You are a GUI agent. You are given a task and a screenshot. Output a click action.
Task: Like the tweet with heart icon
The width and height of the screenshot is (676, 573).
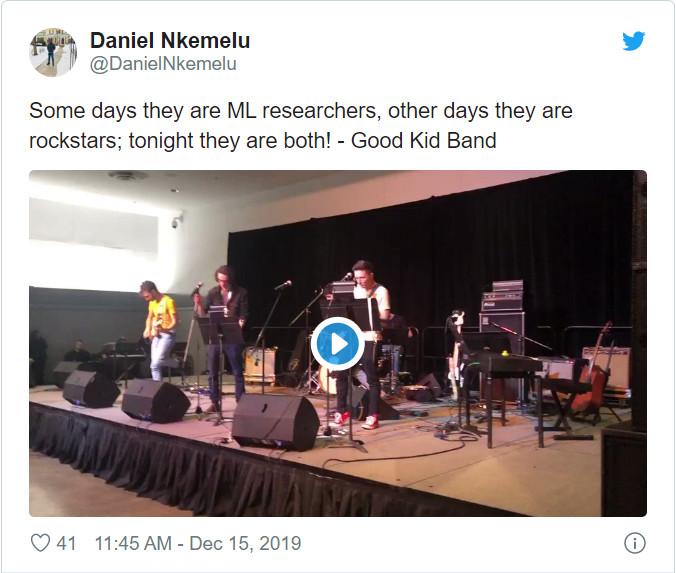pyautogui.click(x=41, y=543)
